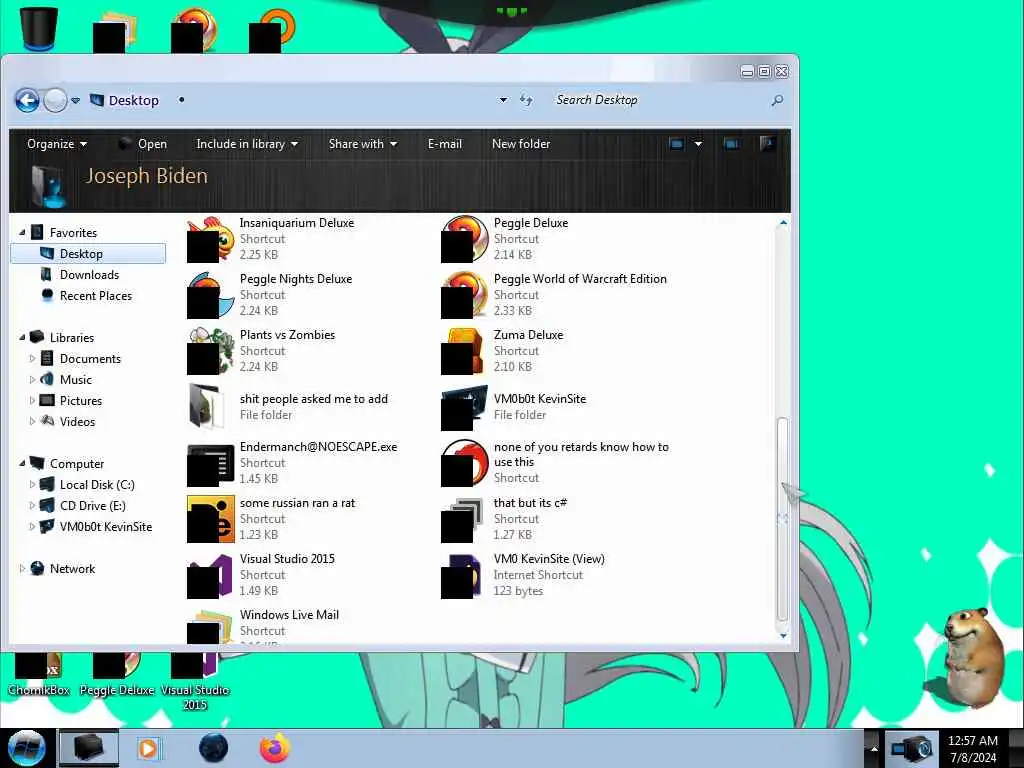Select the 'shit people asked me to add' folder icon
Screen dimensions: 1024x768
click(x=206, y=406)
